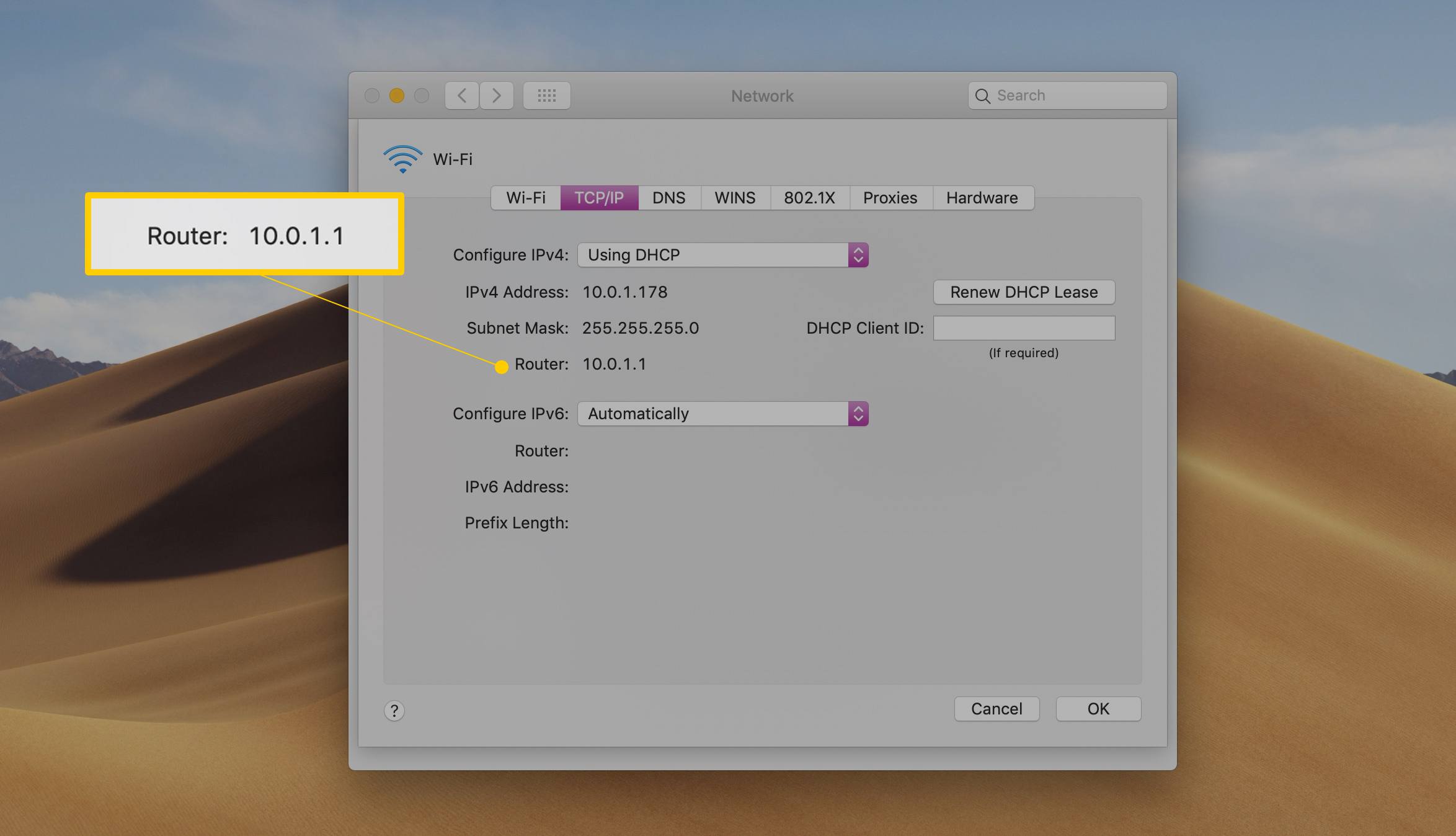Click the Renew DHCP Lease button
This screenshot has height=836, width=1456.
pyautogui.click(x=1021, y=291)
